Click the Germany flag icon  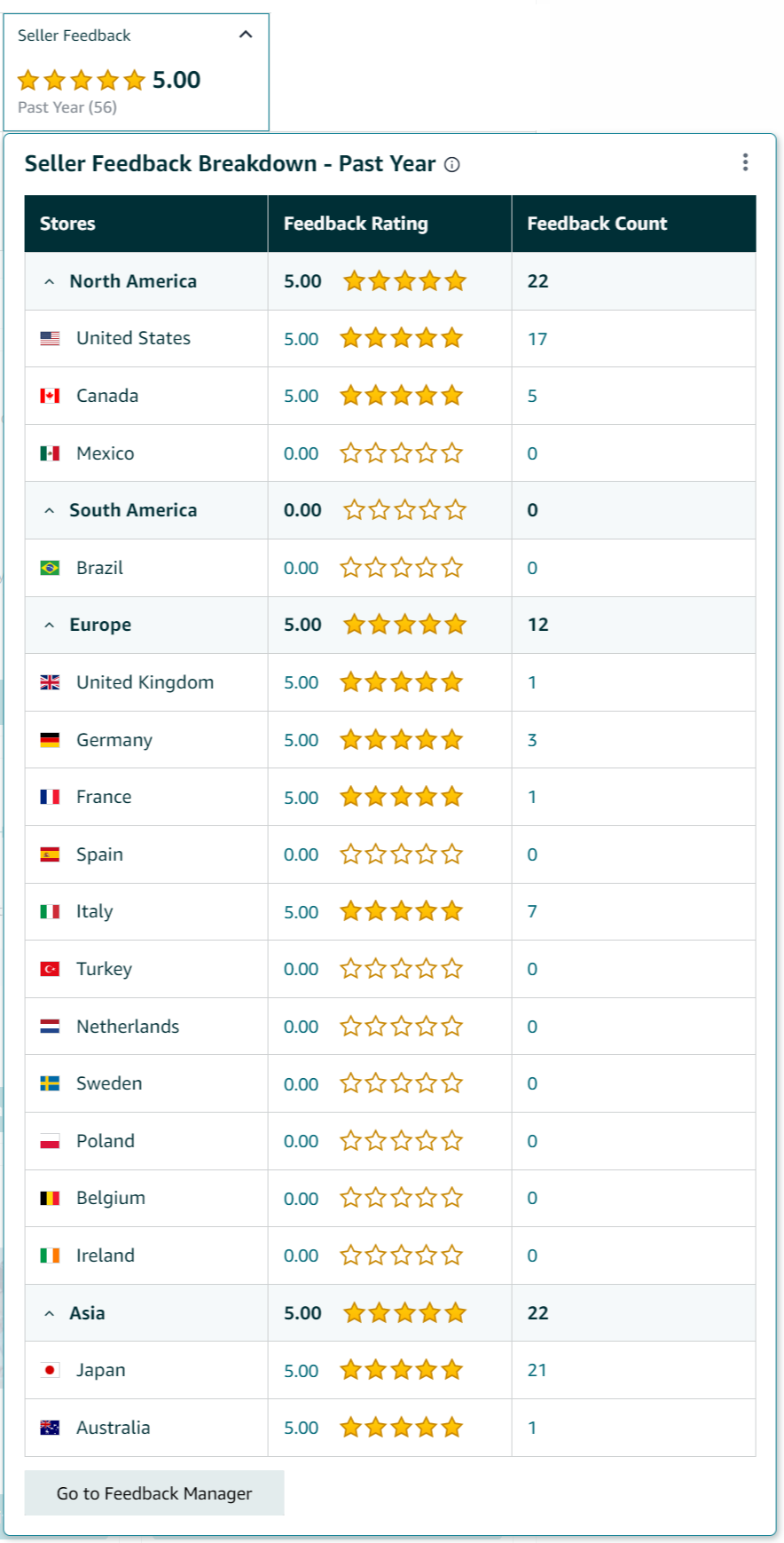click(x=50, y=740)
